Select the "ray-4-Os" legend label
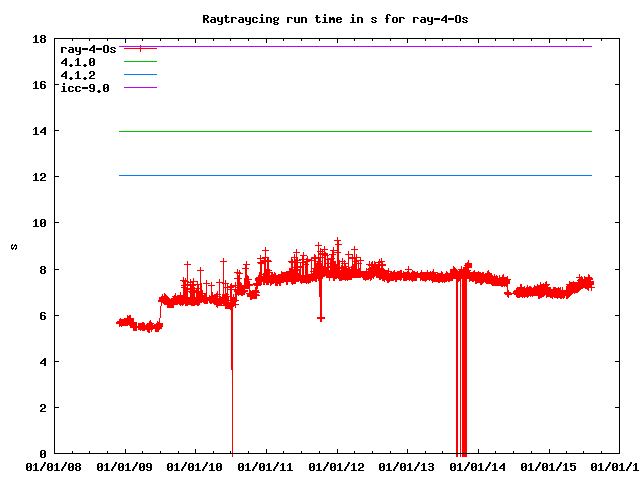 [x=88, y=48]
